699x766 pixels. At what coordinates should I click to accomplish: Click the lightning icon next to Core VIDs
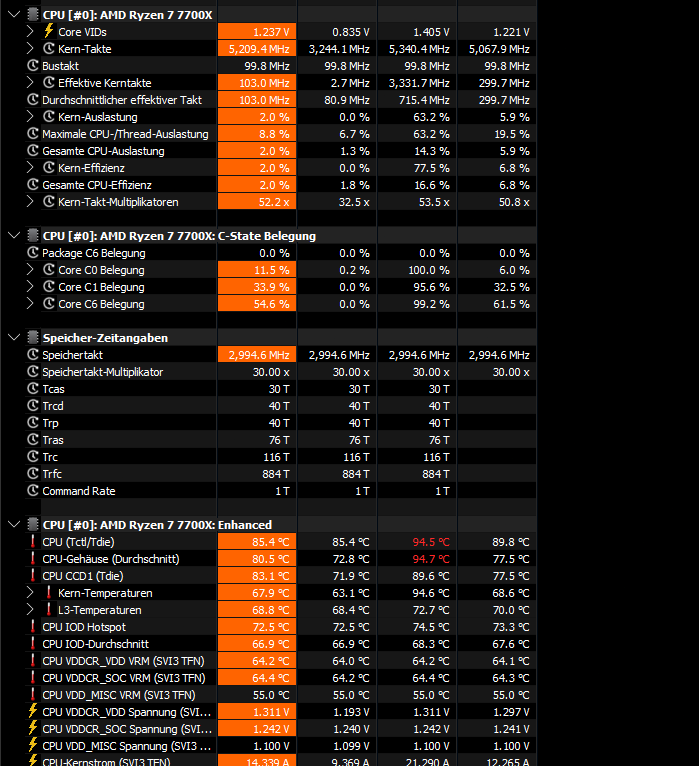(48, 31)
